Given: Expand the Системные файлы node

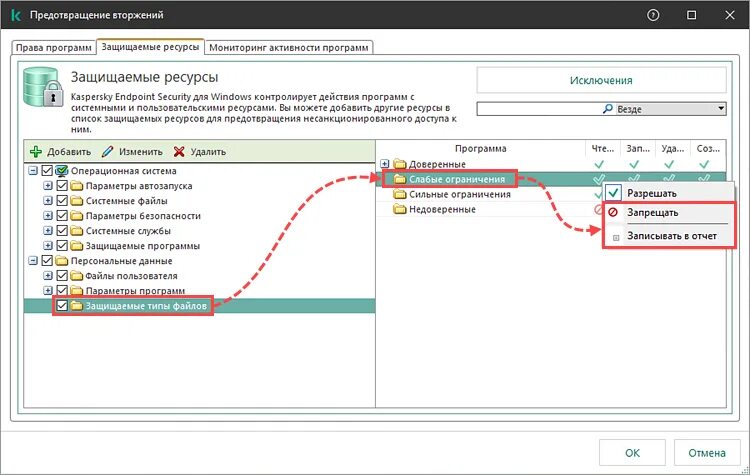Looking at the screenshot, I should [x=47, y=200].
